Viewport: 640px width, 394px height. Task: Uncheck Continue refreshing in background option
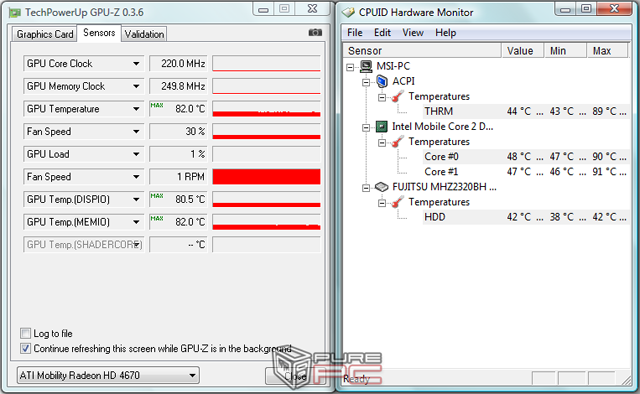(25, 348)
